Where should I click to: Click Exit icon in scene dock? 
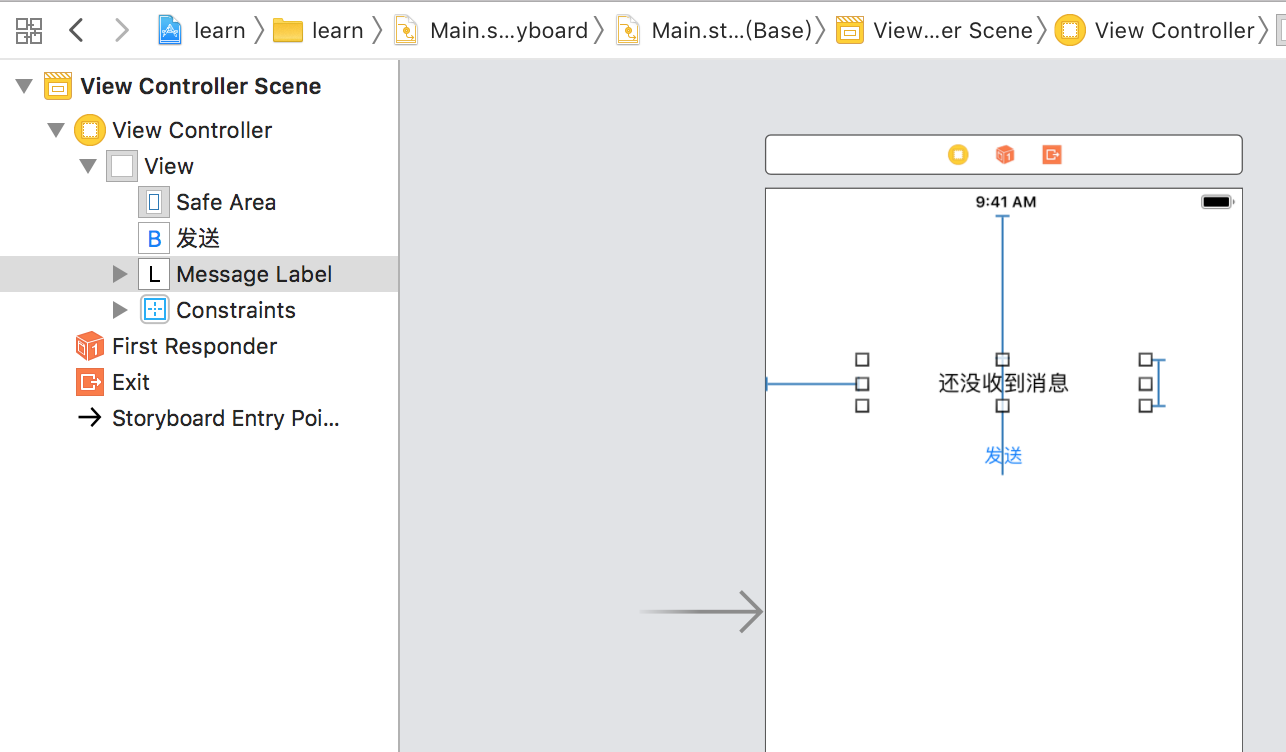1051,154
